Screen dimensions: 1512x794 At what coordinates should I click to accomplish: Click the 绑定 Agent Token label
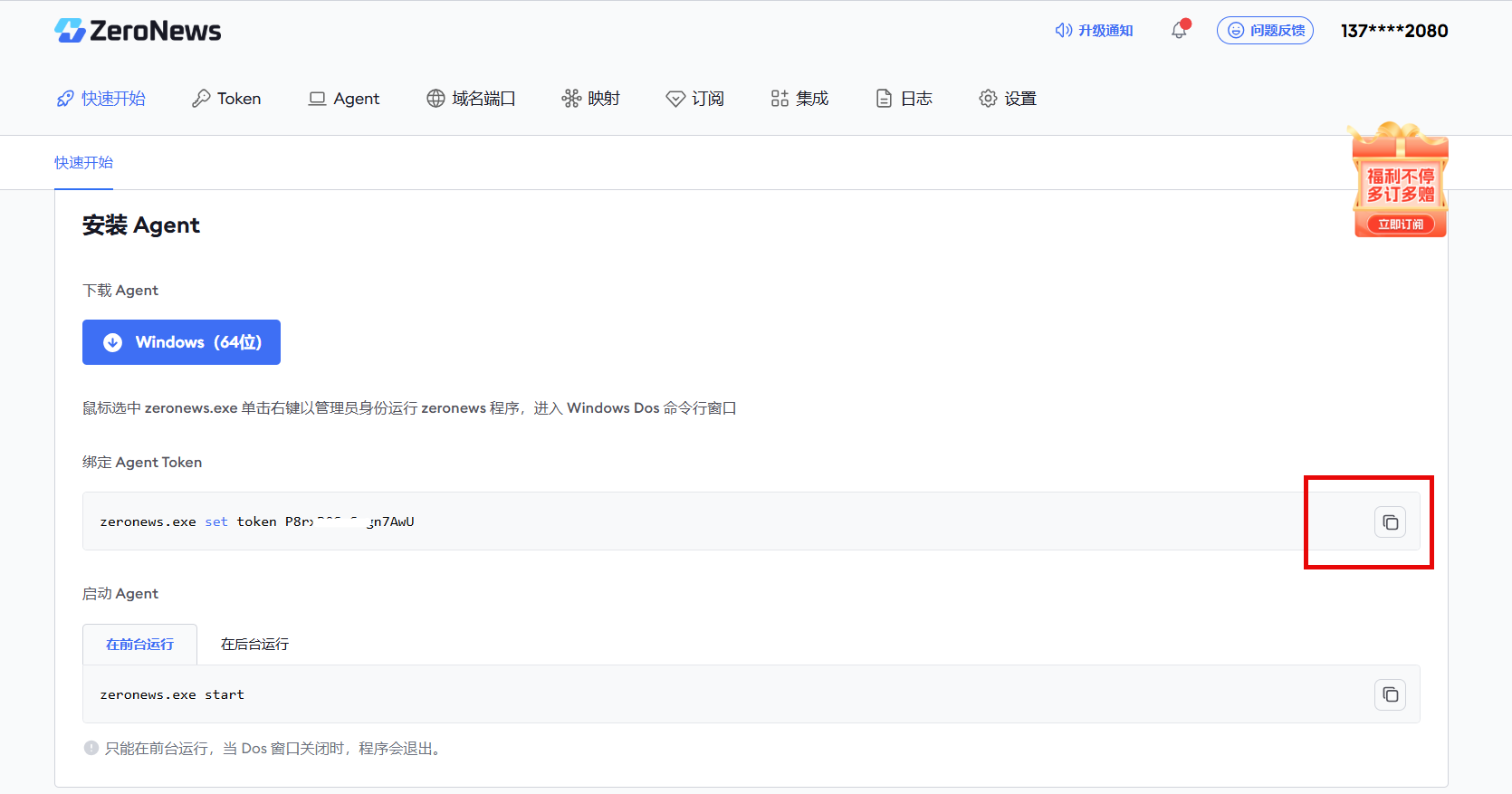142,463
